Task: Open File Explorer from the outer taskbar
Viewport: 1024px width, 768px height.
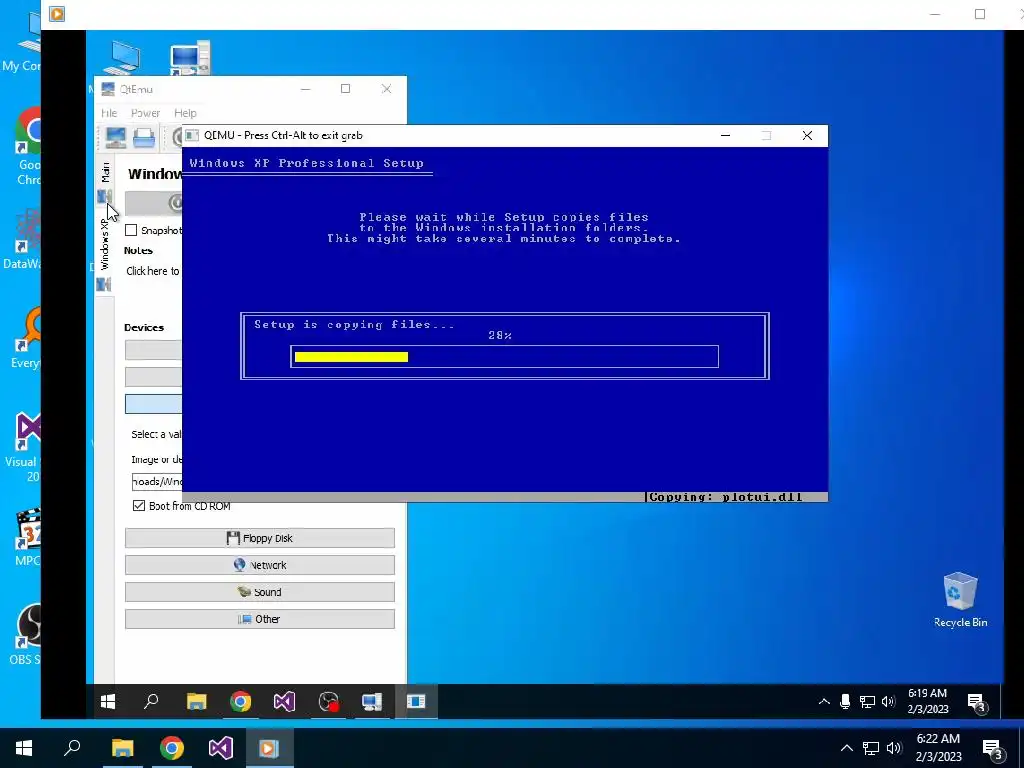Action: [122, 748]
